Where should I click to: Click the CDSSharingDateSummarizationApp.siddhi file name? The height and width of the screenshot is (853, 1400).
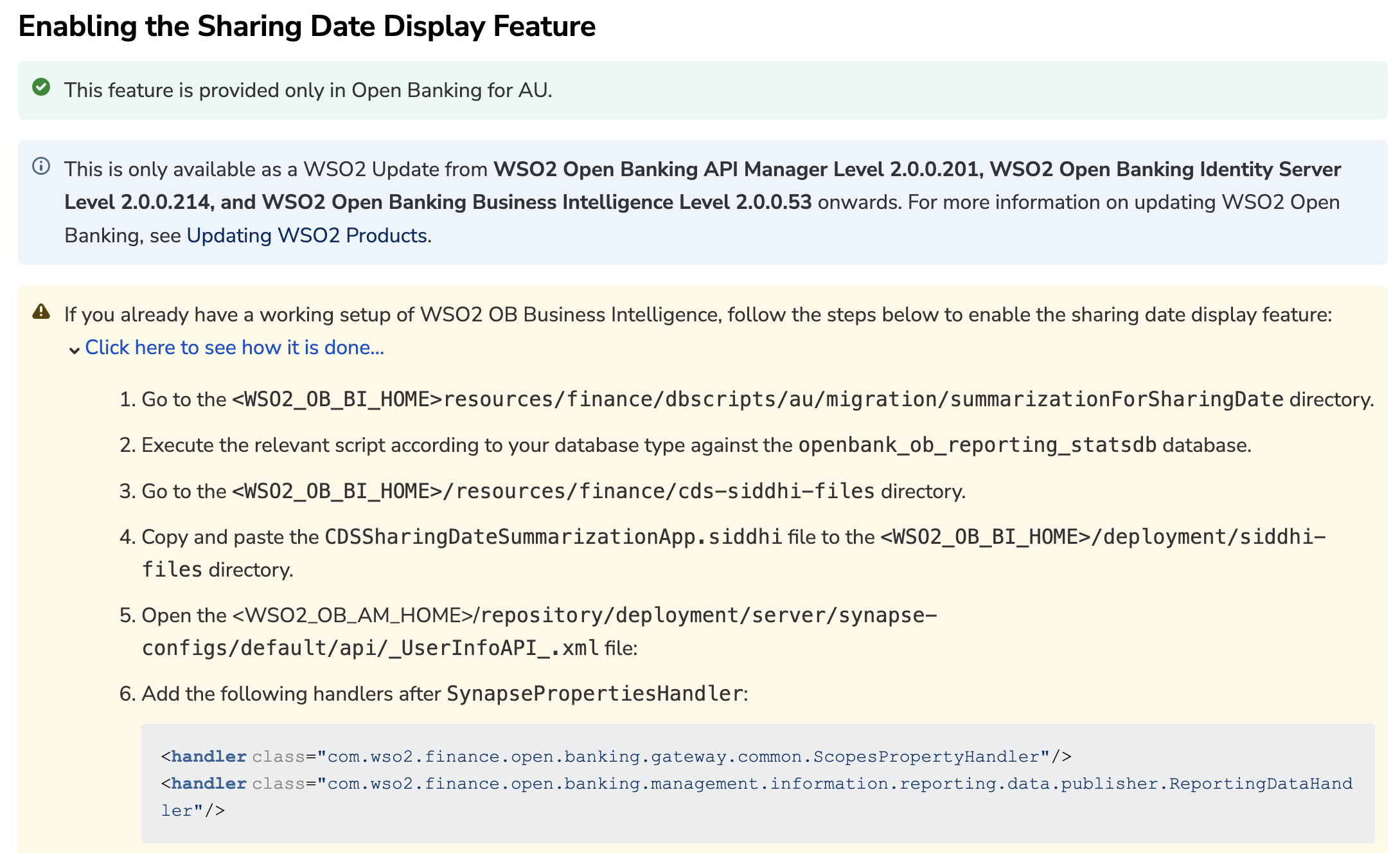tap(553, 535)
